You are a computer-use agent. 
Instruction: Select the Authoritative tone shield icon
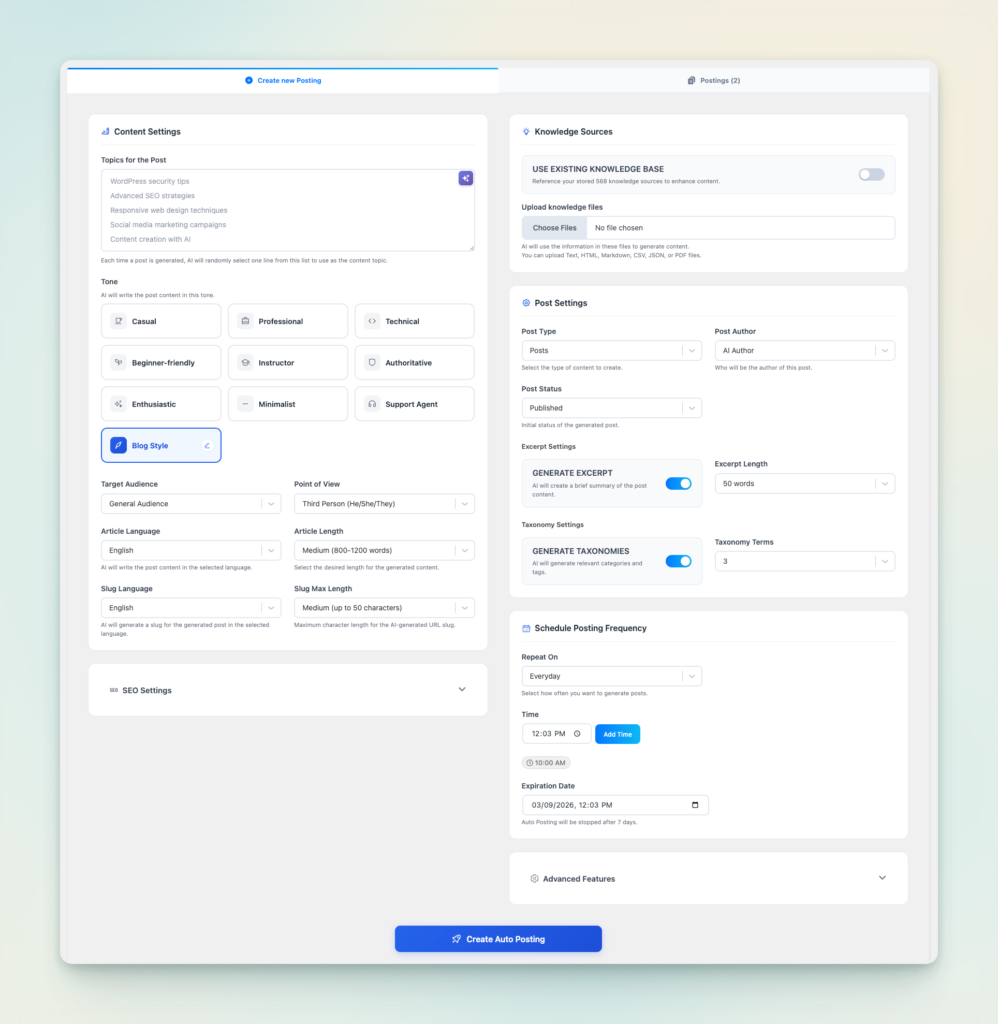(x=372, y=363)
